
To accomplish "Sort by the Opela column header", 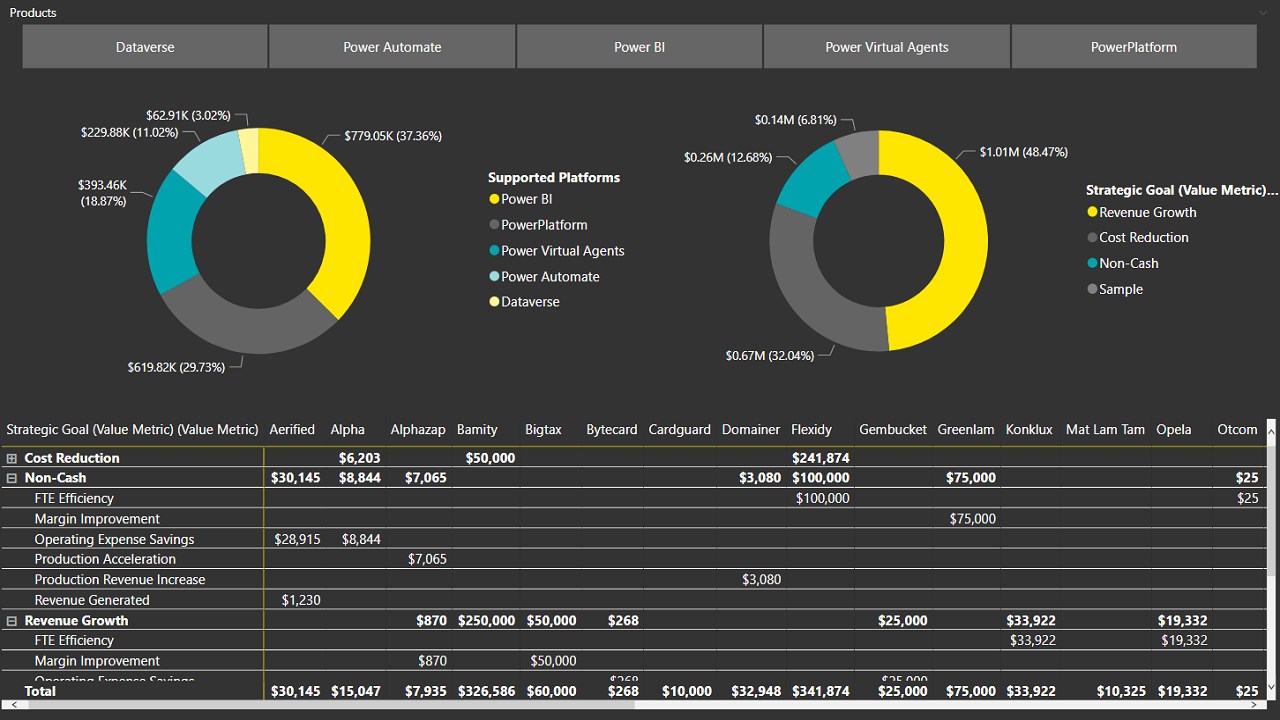I will coord(1174,429).
